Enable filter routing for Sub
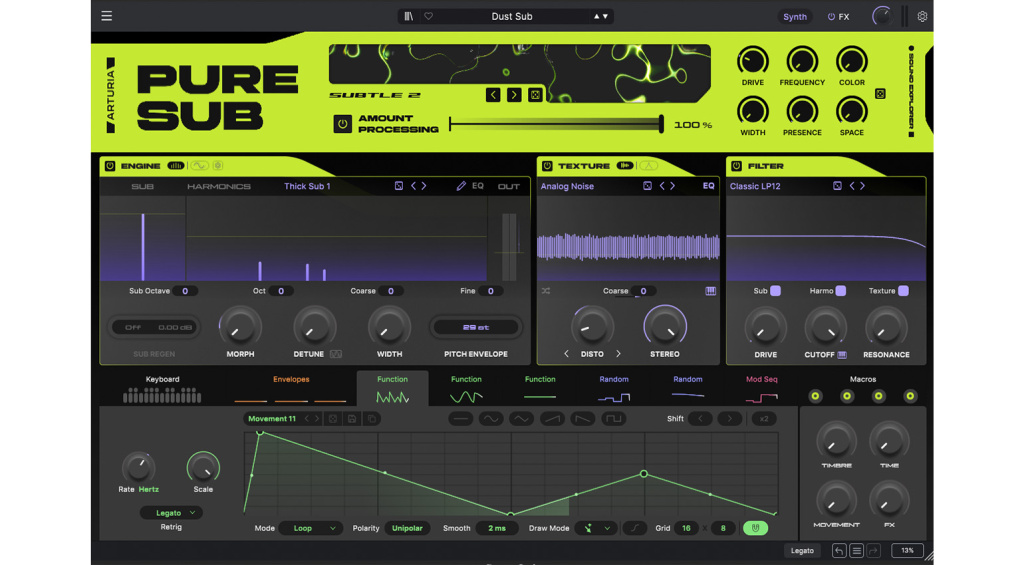 [x=775, y=291]
